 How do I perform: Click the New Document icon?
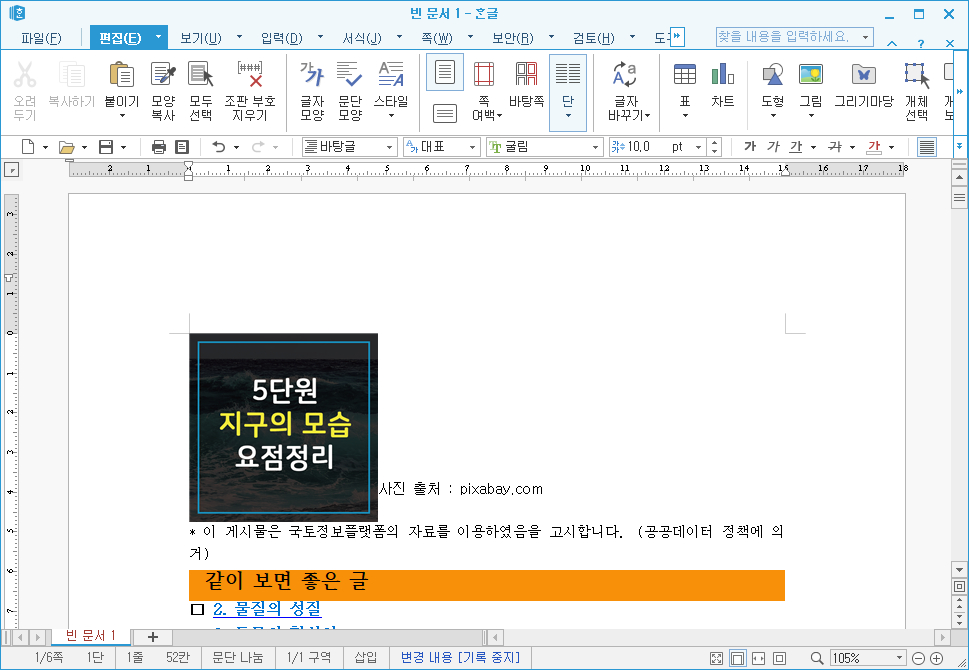coord(28,147)
